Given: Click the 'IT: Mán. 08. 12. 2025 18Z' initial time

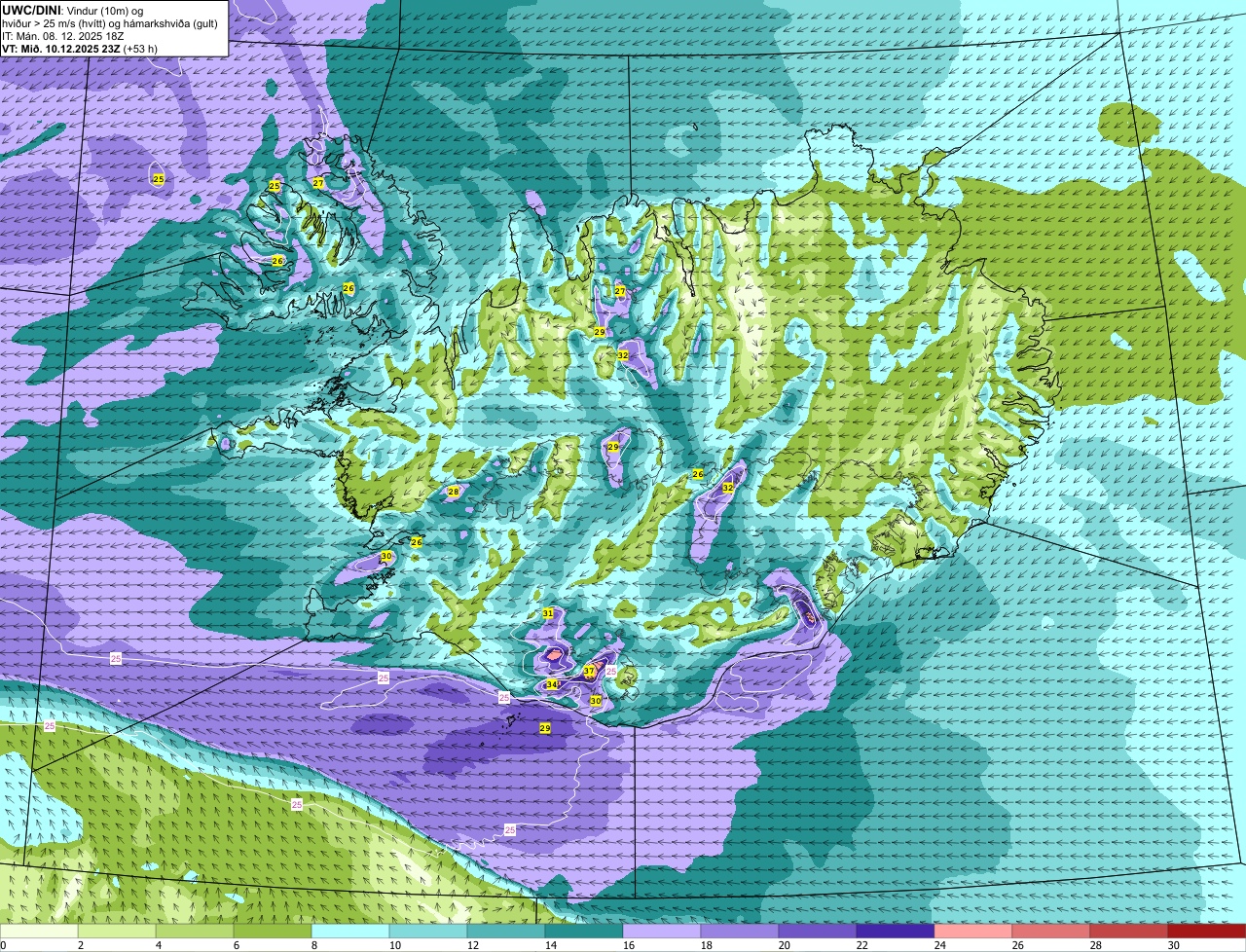Looking at the screenshot, I should tap(63, 36).
